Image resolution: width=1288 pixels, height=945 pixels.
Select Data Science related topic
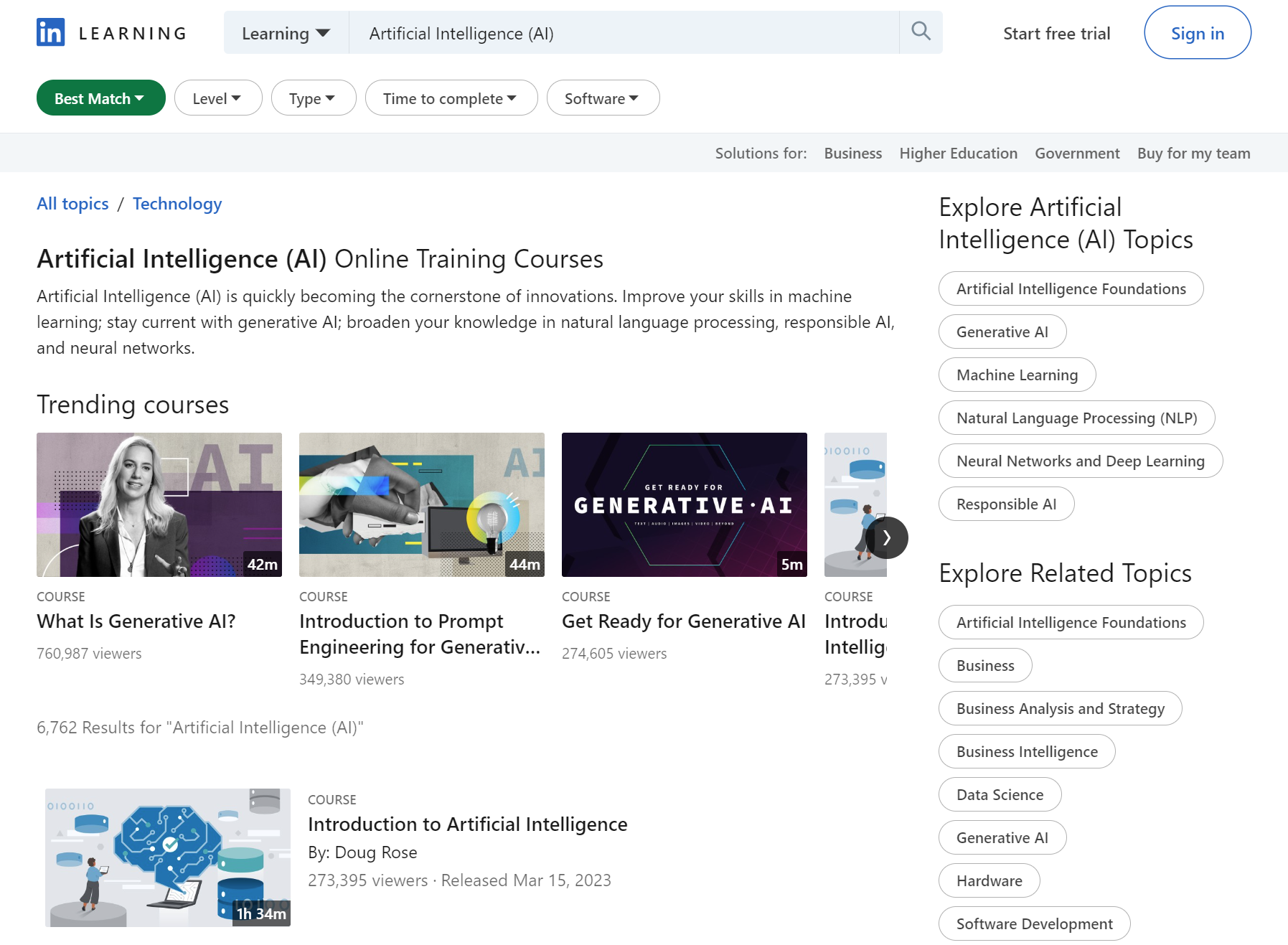[1000, 794]
